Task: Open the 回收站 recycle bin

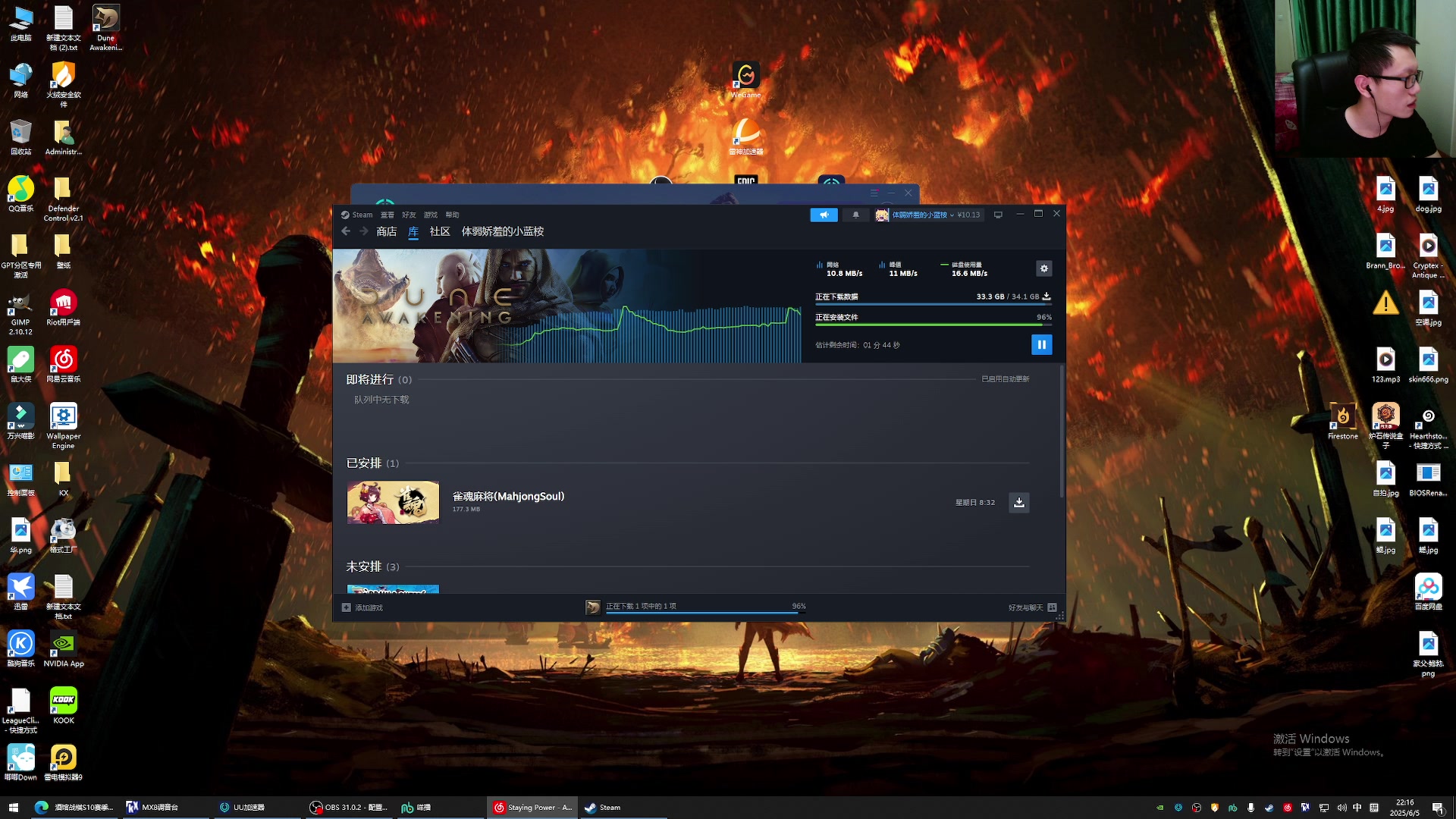Action: click(x=20, y=137)
